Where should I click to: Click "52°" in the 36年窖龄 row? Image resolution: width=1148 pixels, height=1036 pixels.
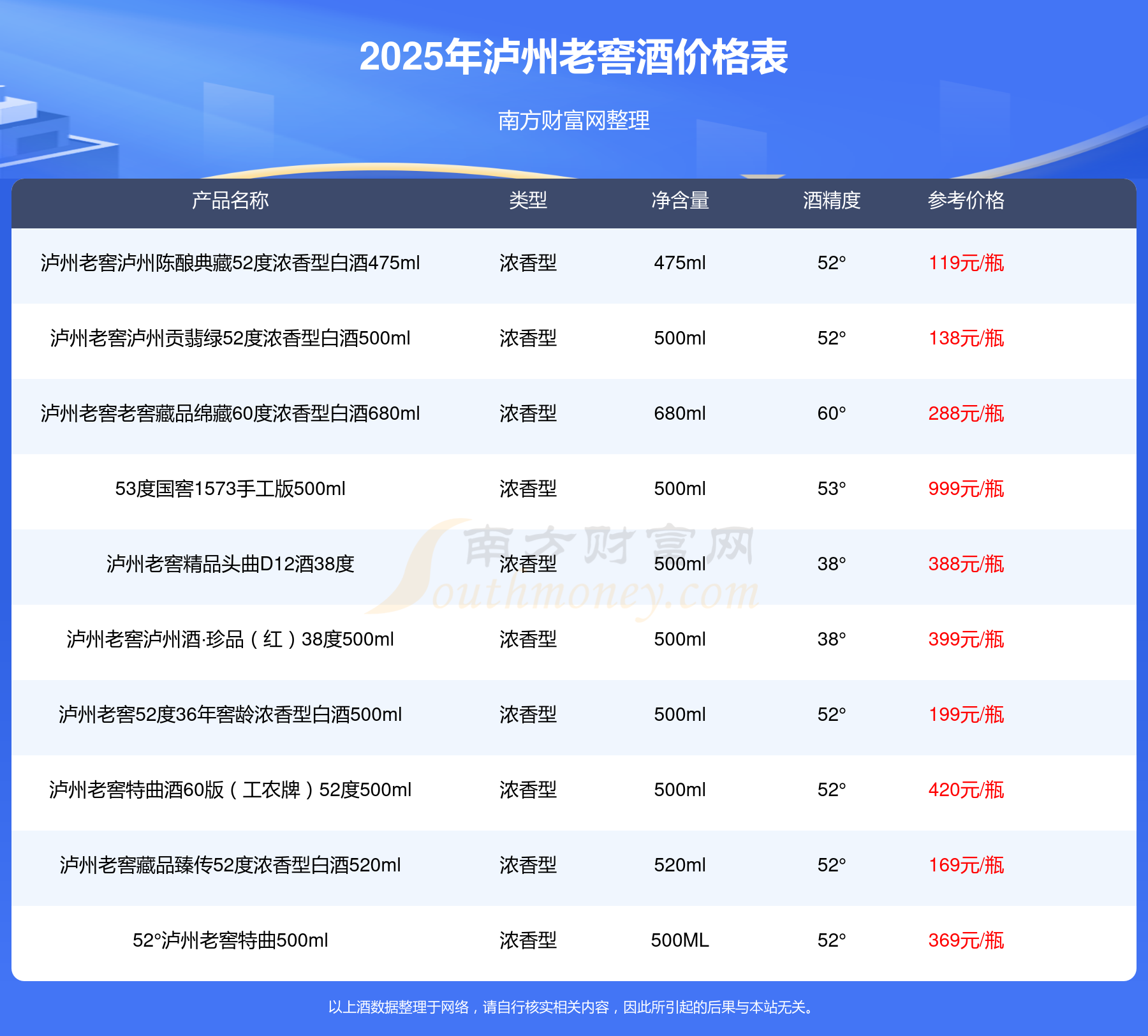[x=832, y=714]
